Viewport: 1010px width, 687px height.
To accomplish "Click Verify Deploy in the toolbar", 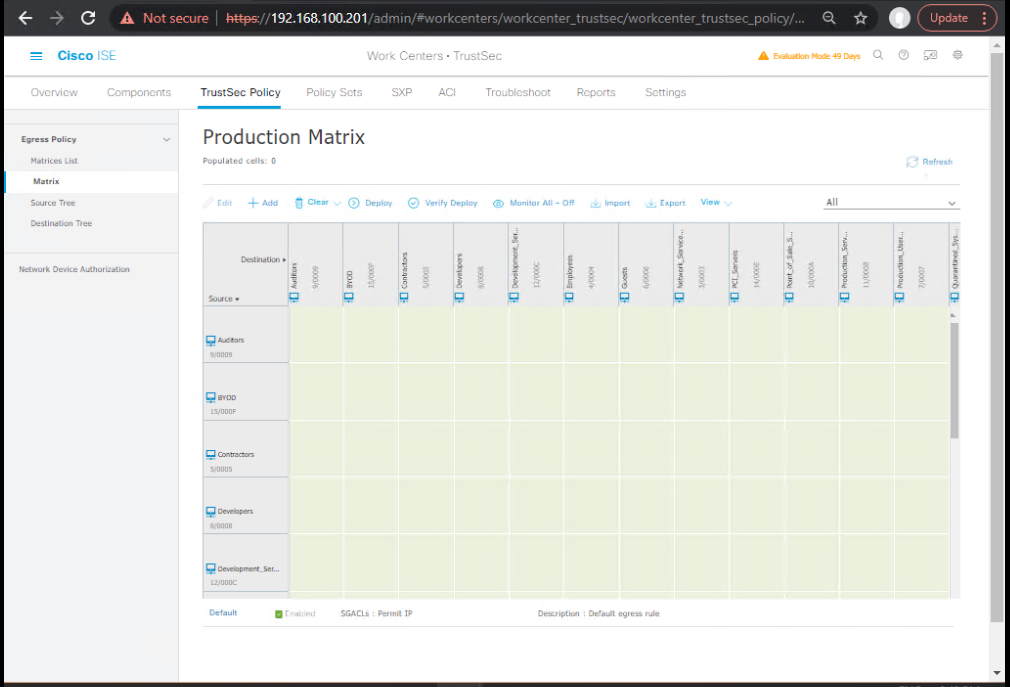I will (x=443, y=203).
